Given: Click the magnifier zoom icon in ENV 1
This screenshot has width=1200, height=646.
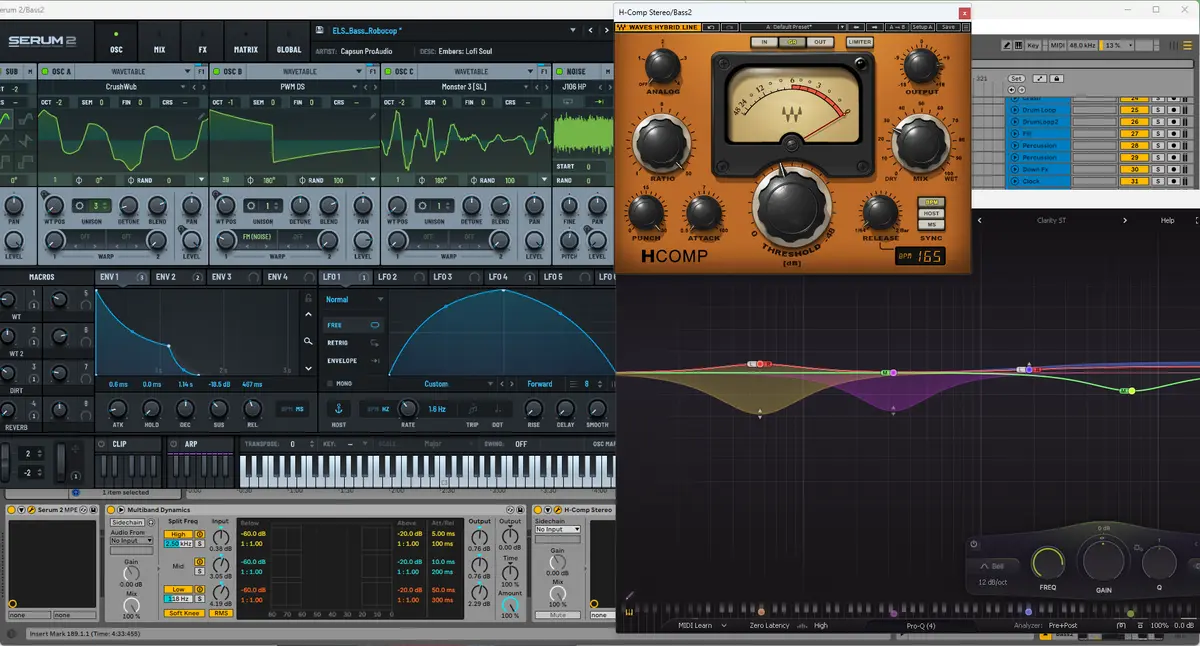Looking at the screenshot, I should click(x=308, y=341).
